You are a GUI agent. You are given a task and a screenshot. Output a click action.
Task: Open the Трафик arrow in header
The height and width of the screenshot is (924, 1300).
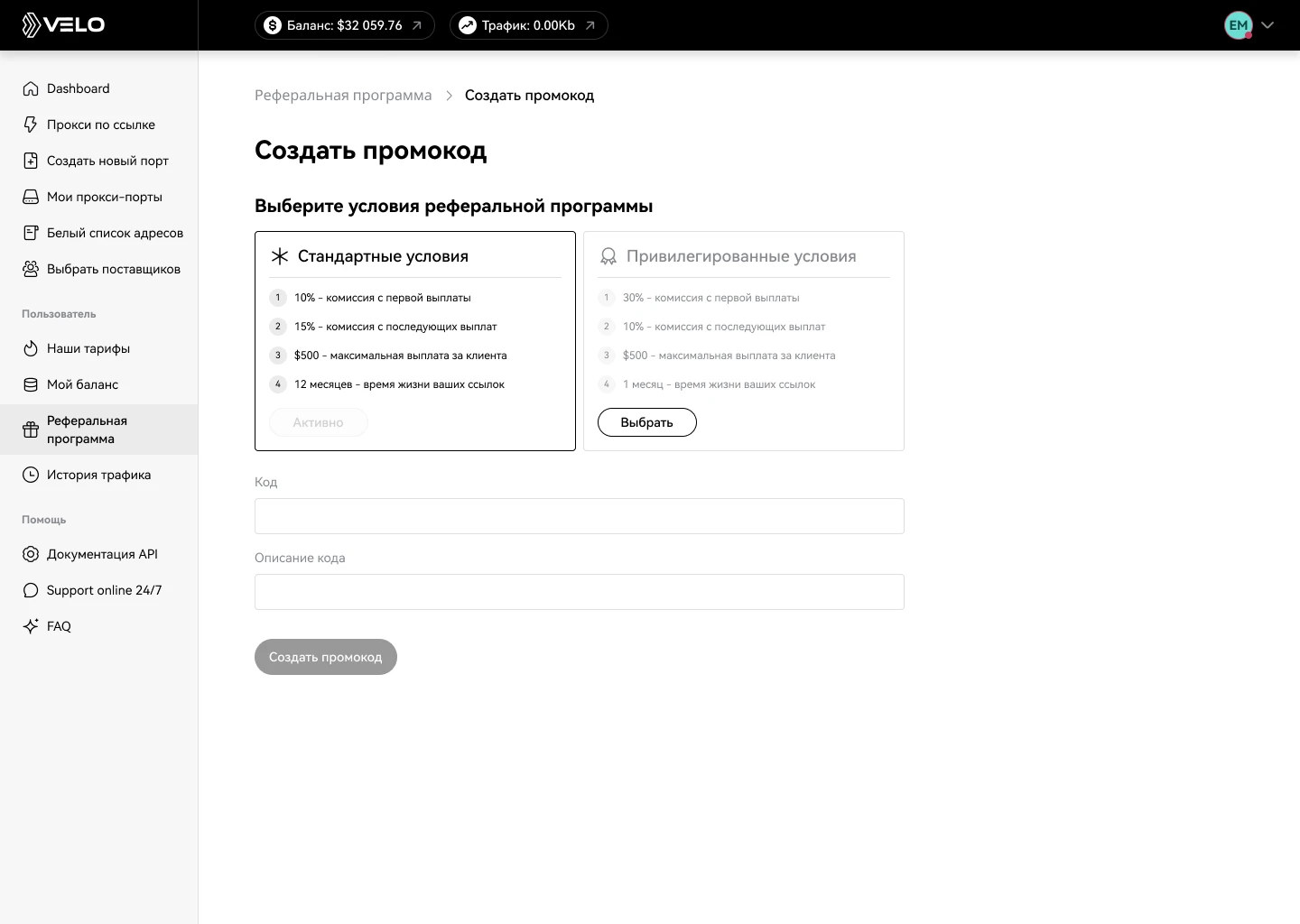point(590,25)
